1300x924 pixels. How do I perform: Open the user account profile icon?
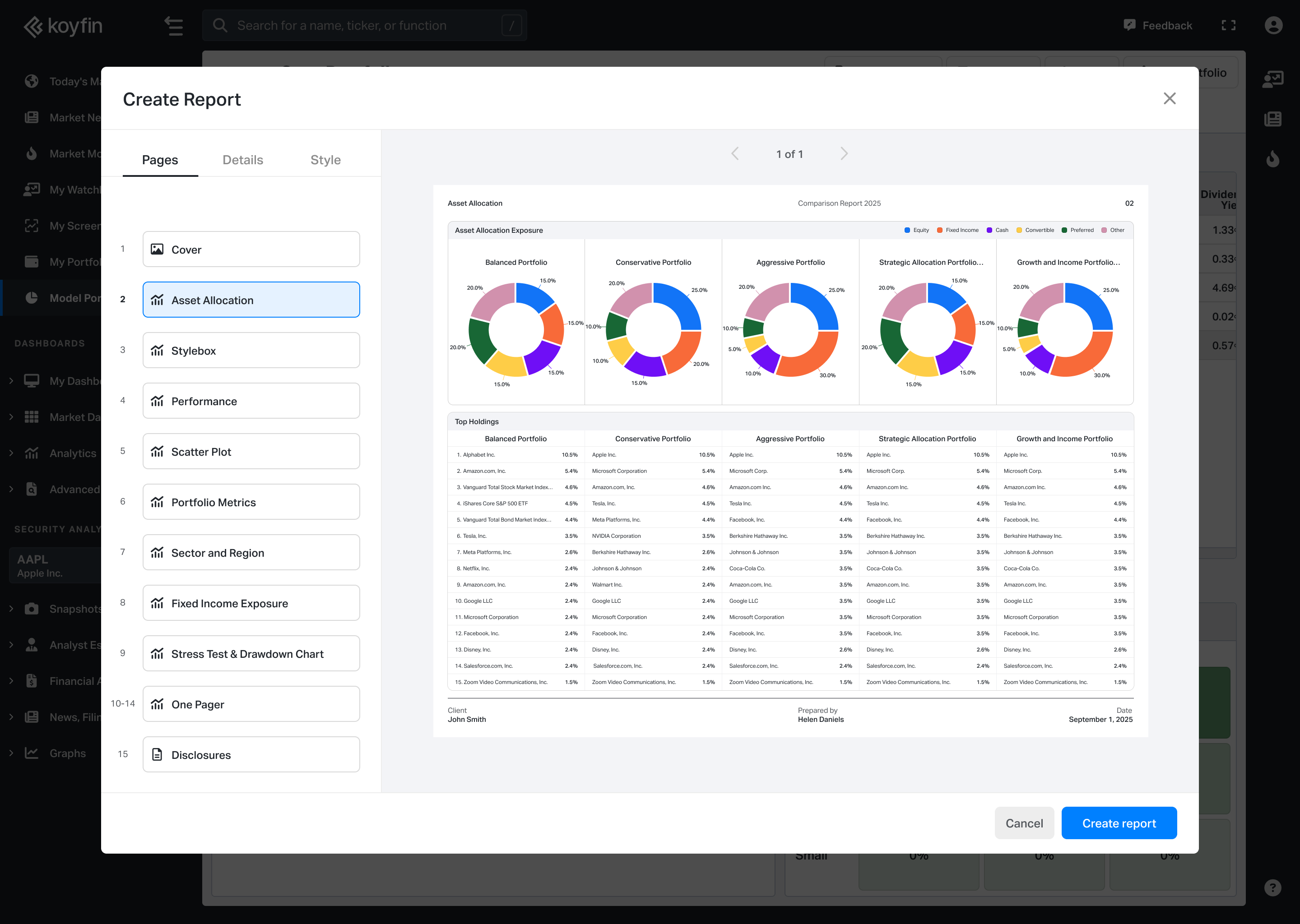coord(1273,25)
